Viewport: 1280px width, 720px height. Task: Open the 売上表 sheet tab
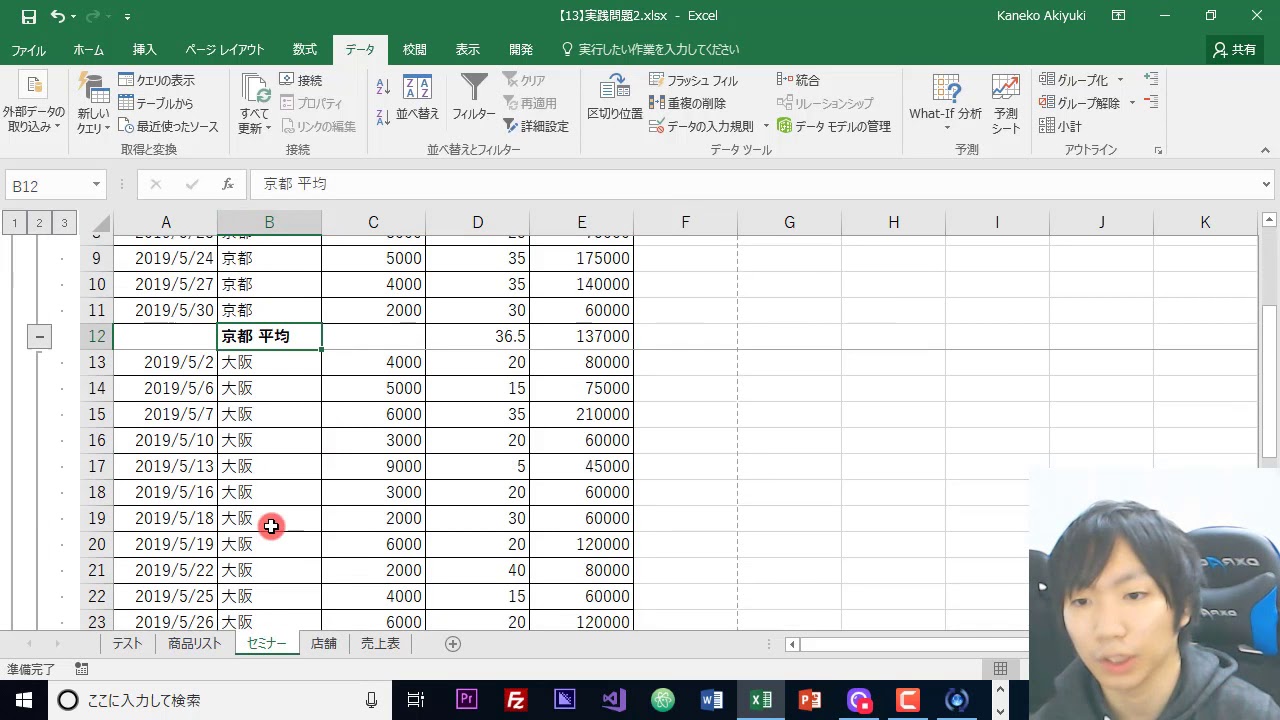point(380,644)
